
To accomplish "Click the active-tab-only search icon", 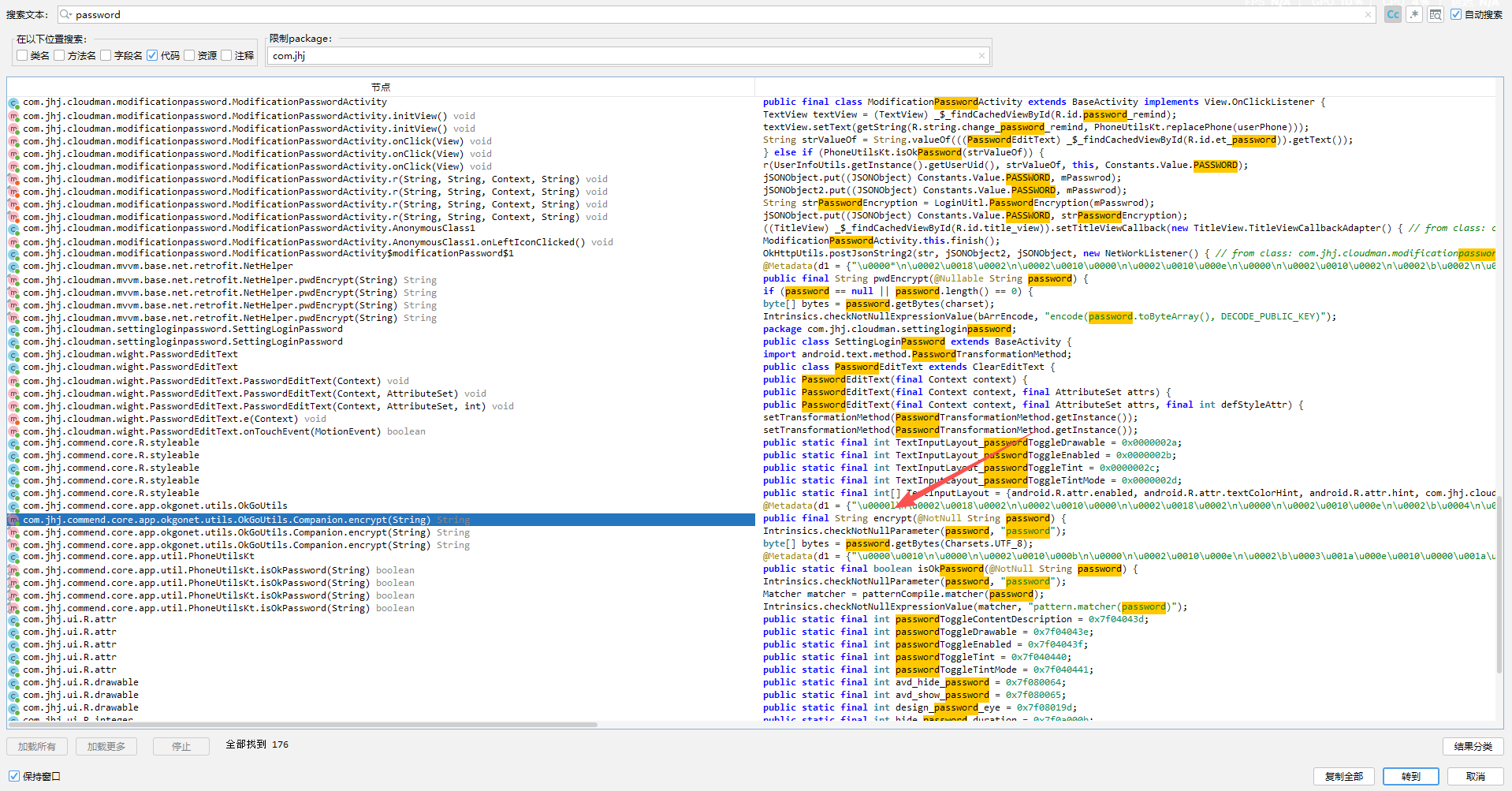I will click(x=1436, y=15).
